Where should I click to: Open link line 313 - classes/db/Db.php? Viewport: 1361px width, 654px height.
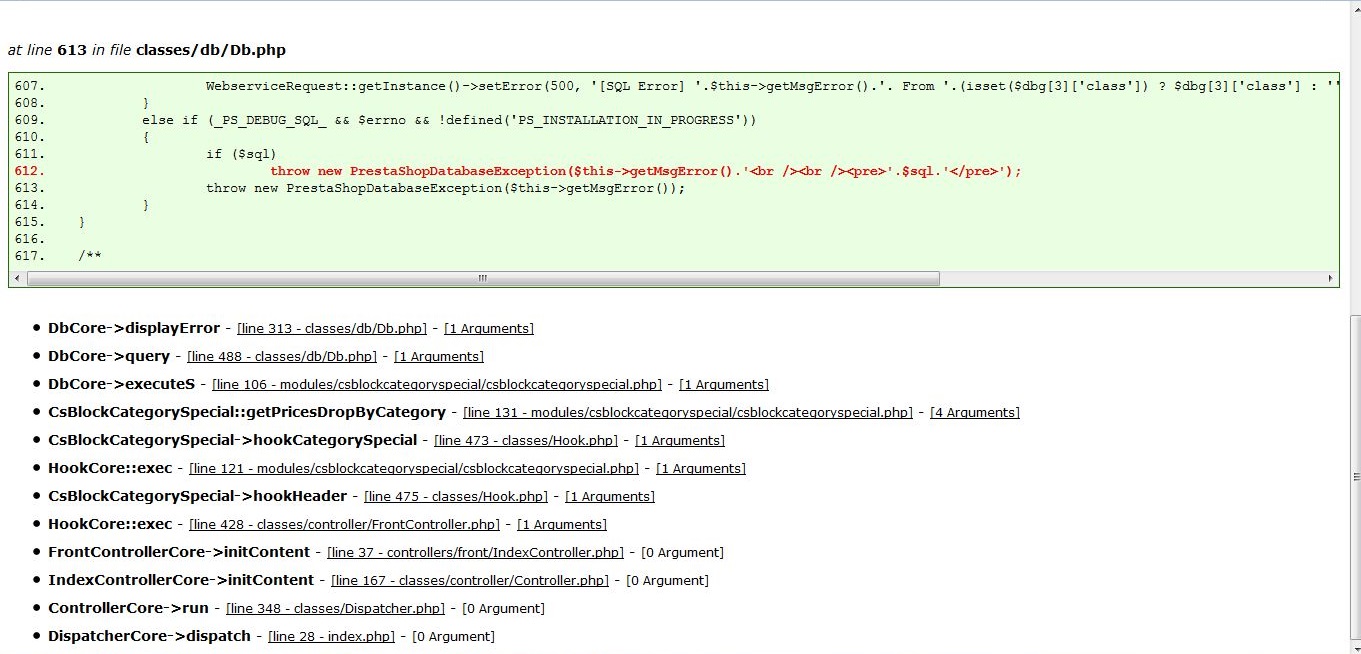(x=332, y=328)
